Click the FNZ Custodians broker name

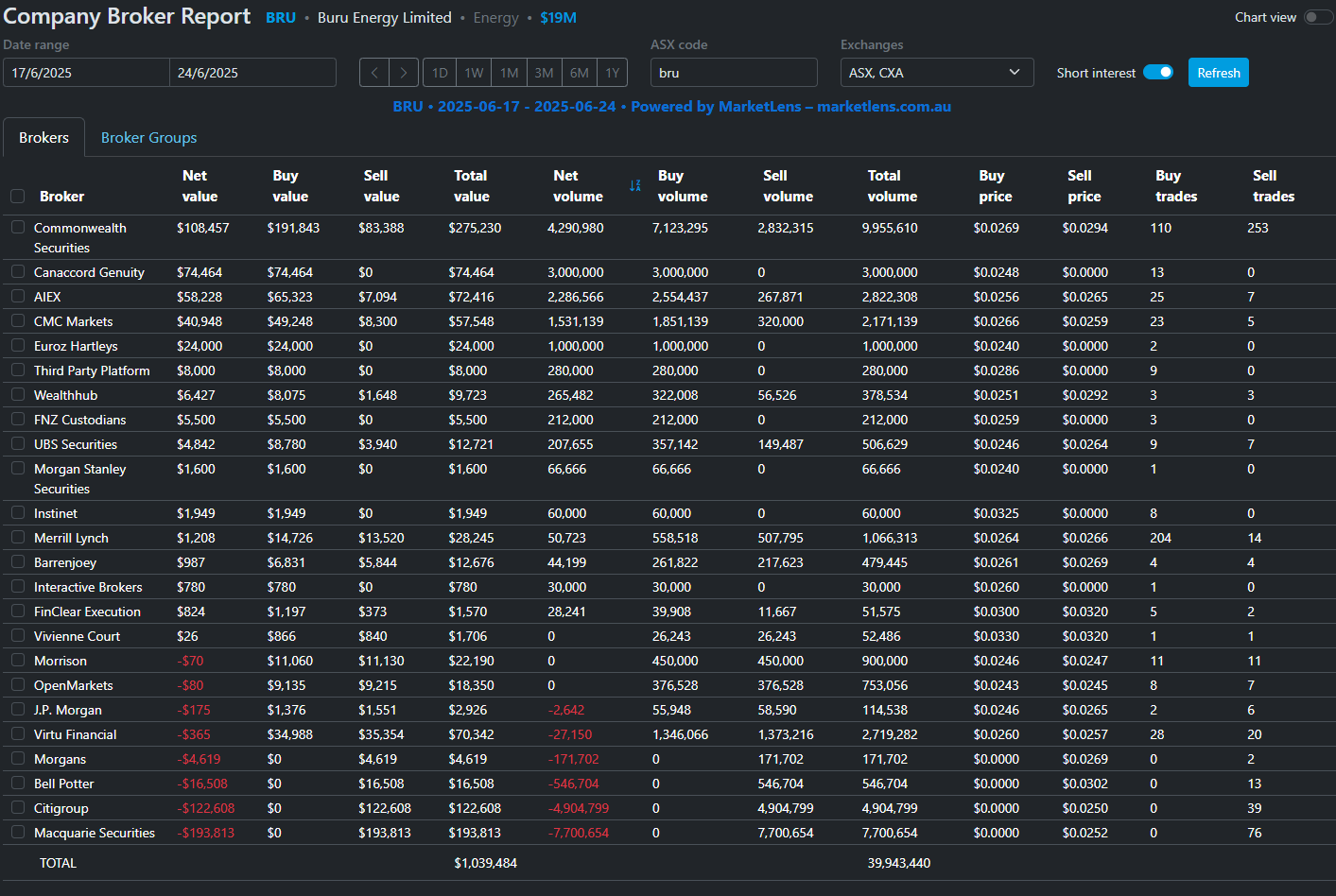coord(79,420)
